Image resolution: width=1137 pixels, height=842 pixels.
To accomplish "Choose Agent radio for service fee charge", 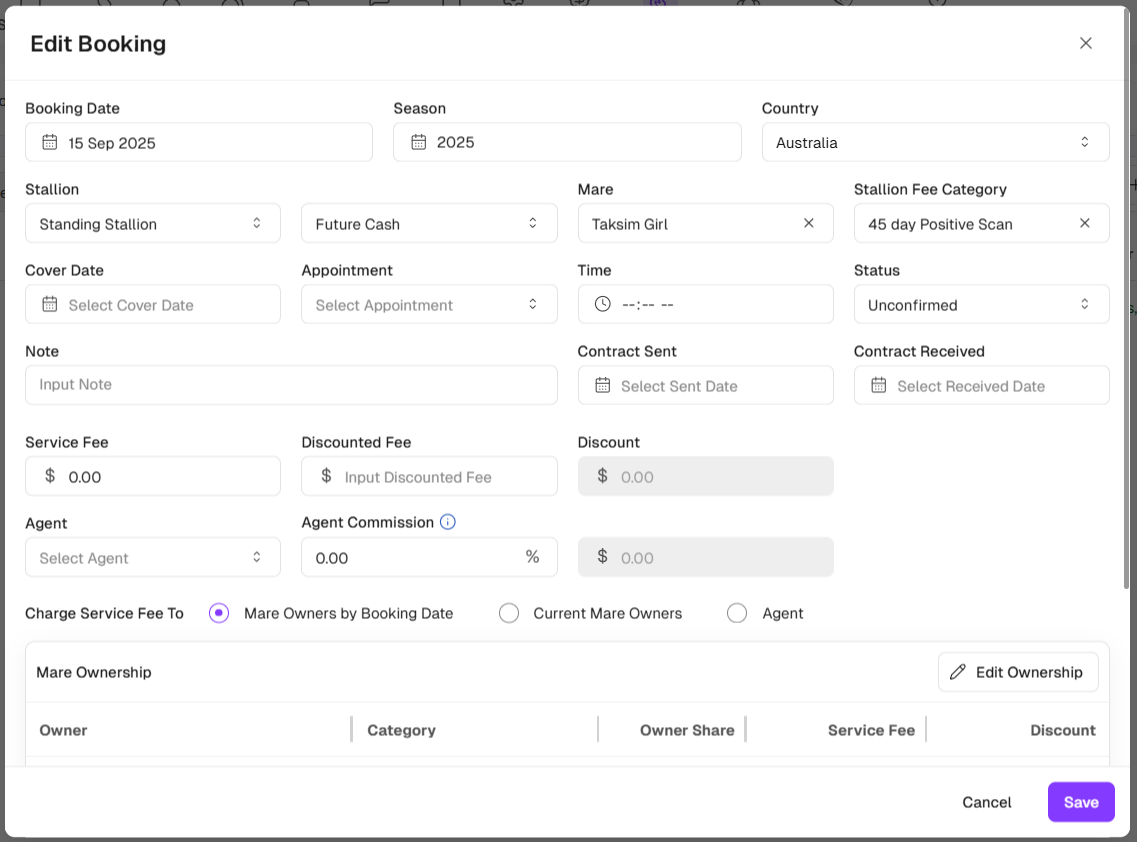I will 737,613.
